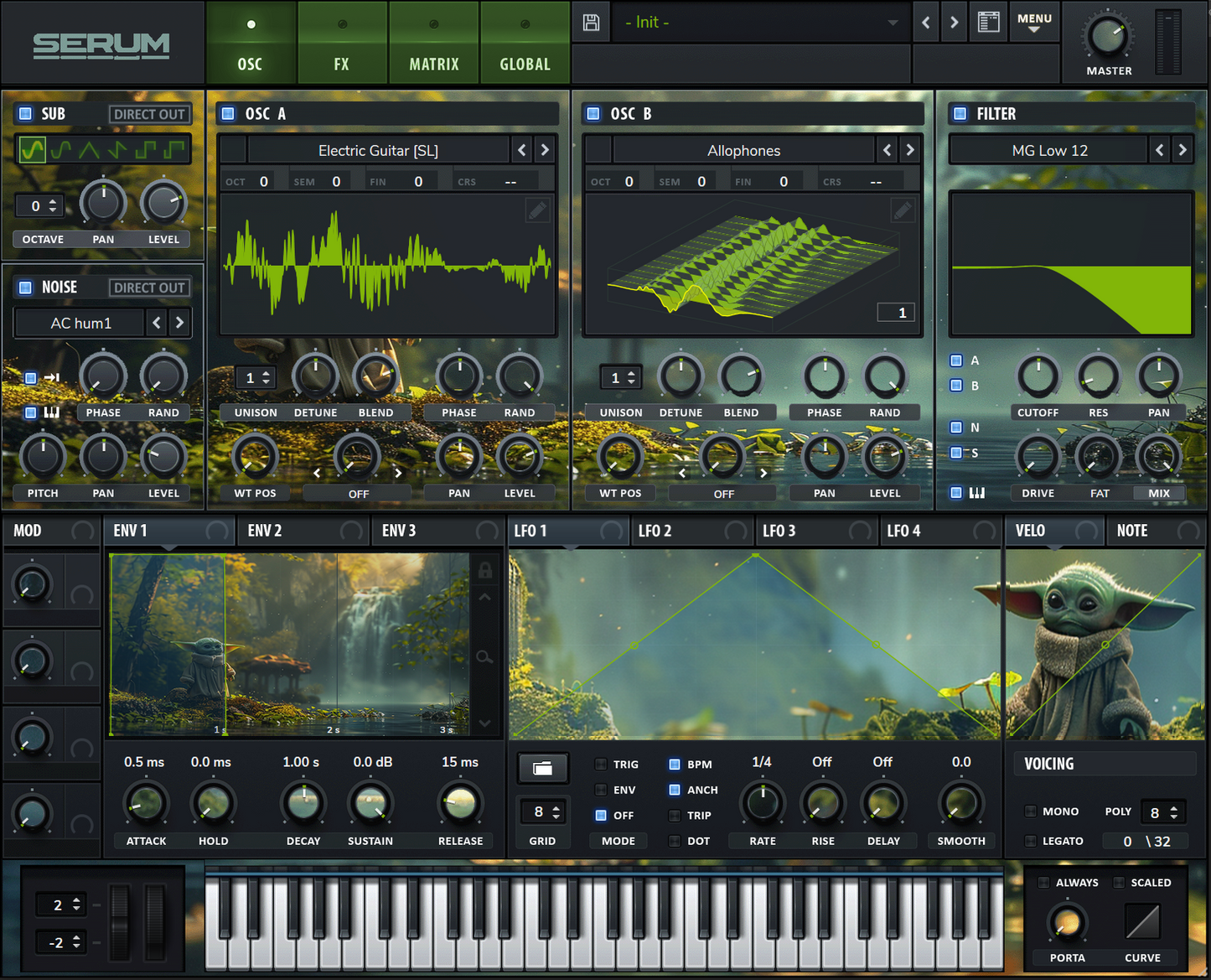Select previous noise sample
This screenshot has width=1211, height=980.
point(157,323)
